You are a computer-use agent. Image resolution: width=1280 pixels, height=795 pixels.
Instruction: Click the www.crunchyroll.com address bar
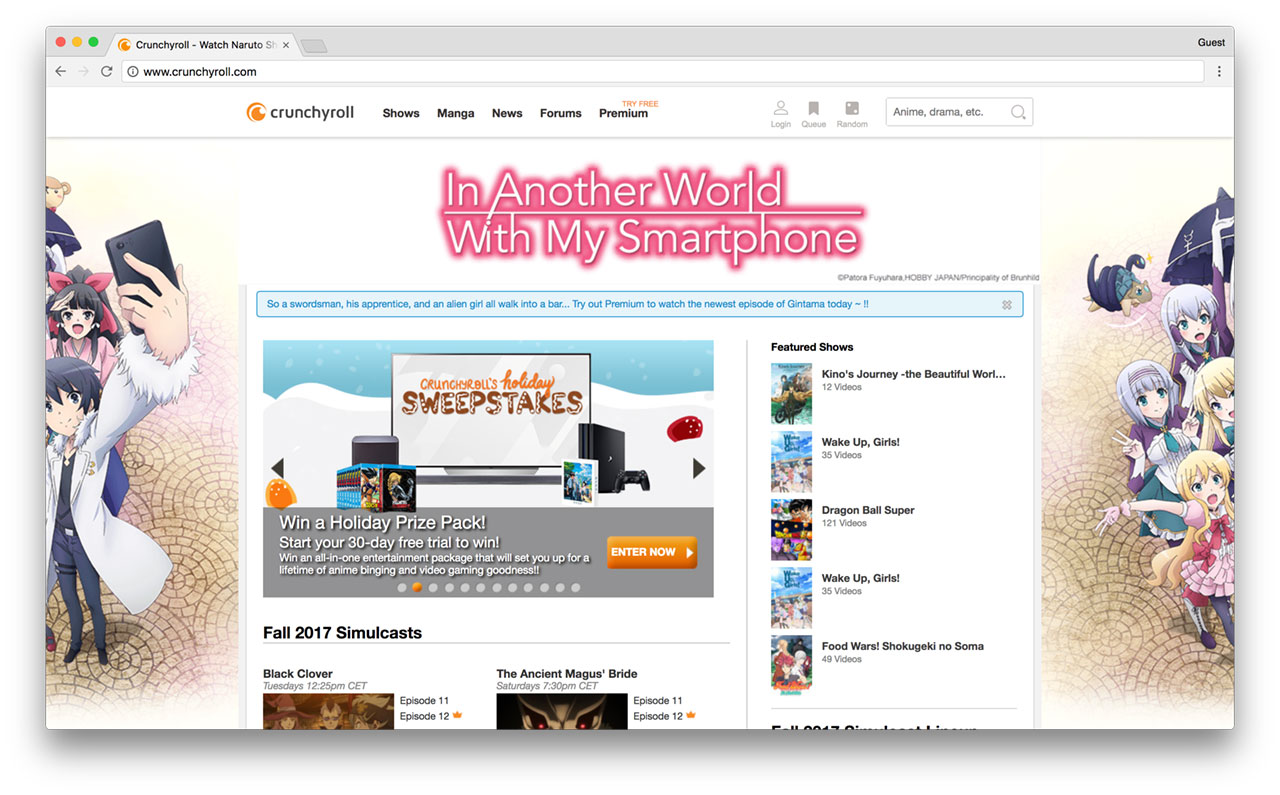(664, 72)
